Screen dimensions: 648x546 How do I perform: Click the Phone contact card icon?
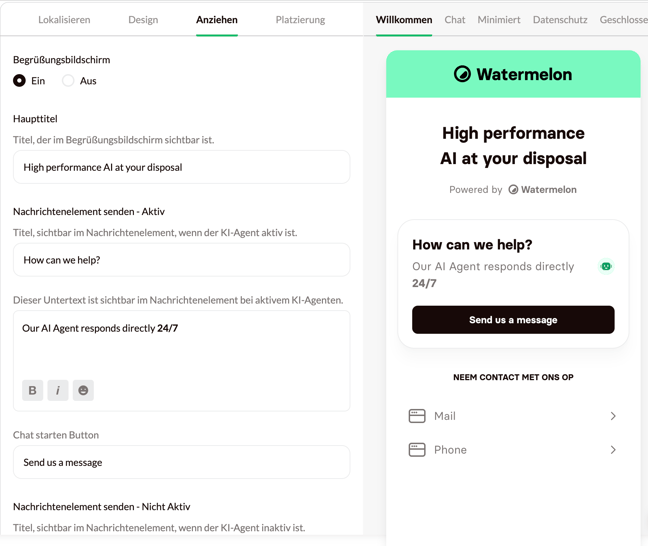pyautogui.click(x=417, y=450)
